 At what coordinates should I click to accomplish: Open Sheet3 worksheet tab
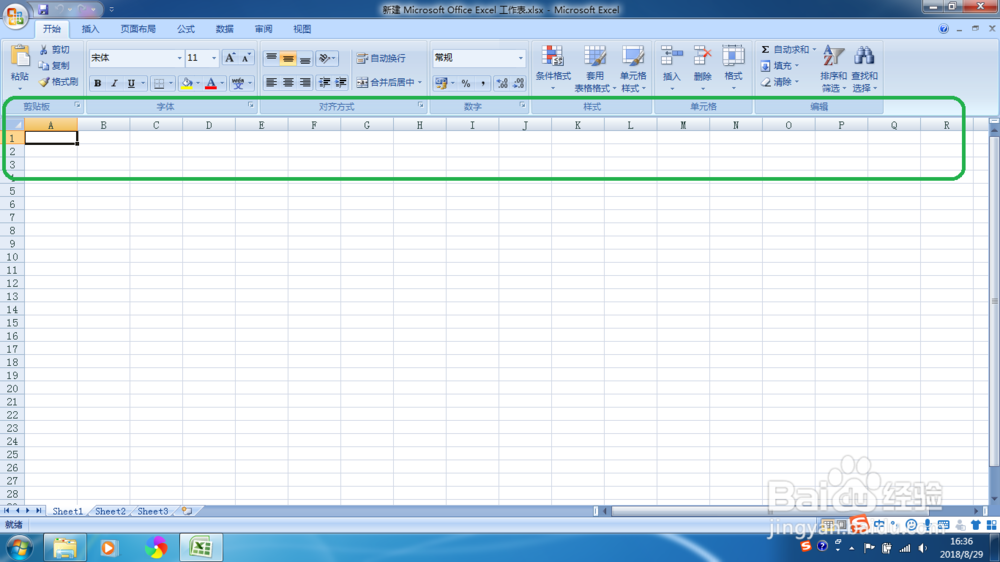point(153,511)
